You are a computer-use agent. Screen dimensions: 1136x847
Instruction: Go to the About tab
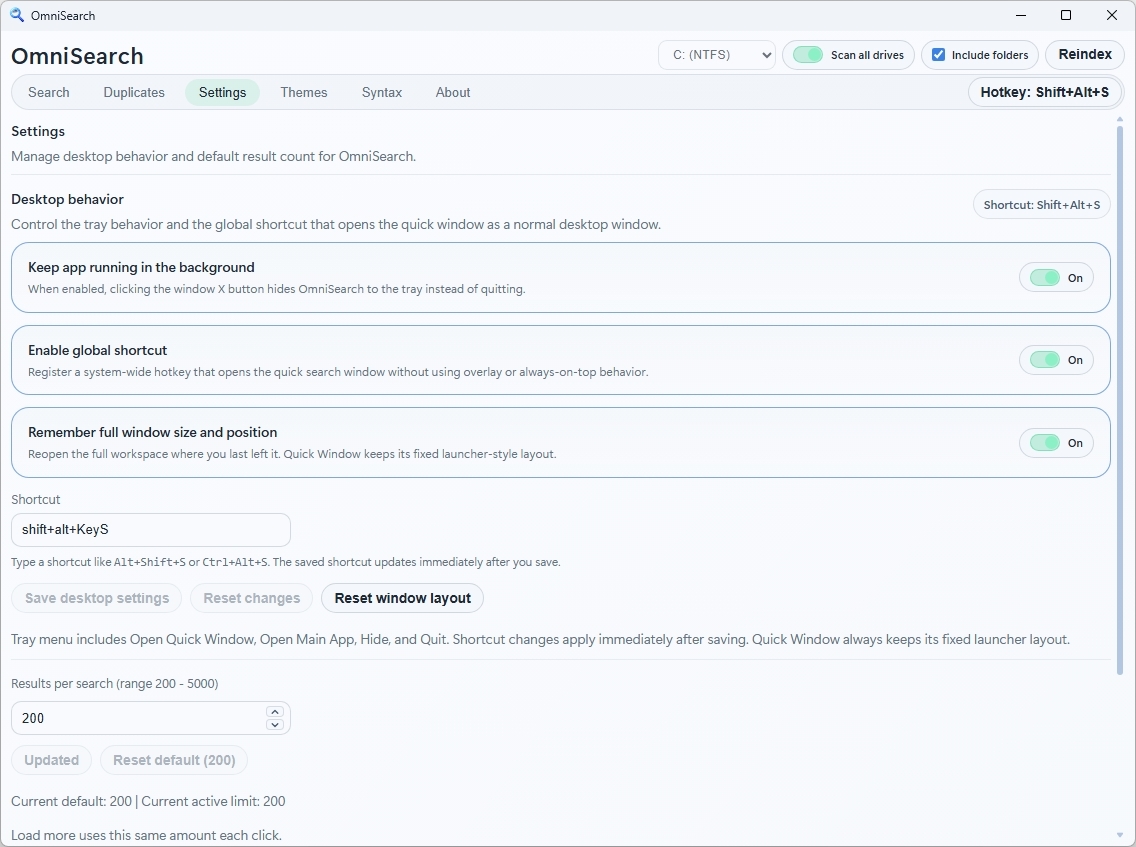[452, 92]
